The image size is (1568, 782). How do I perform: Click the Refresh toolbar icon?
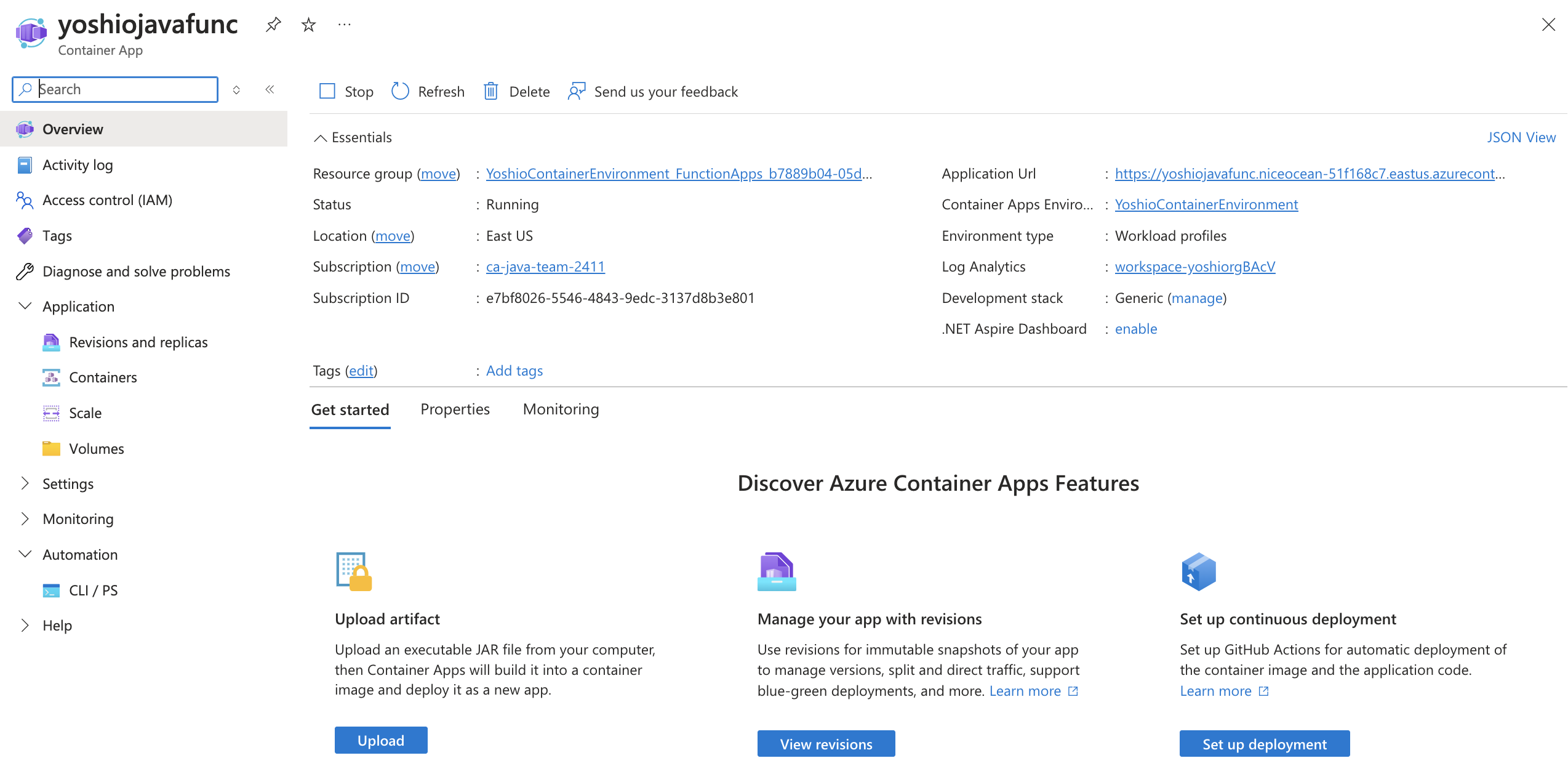tap(400, 91)
